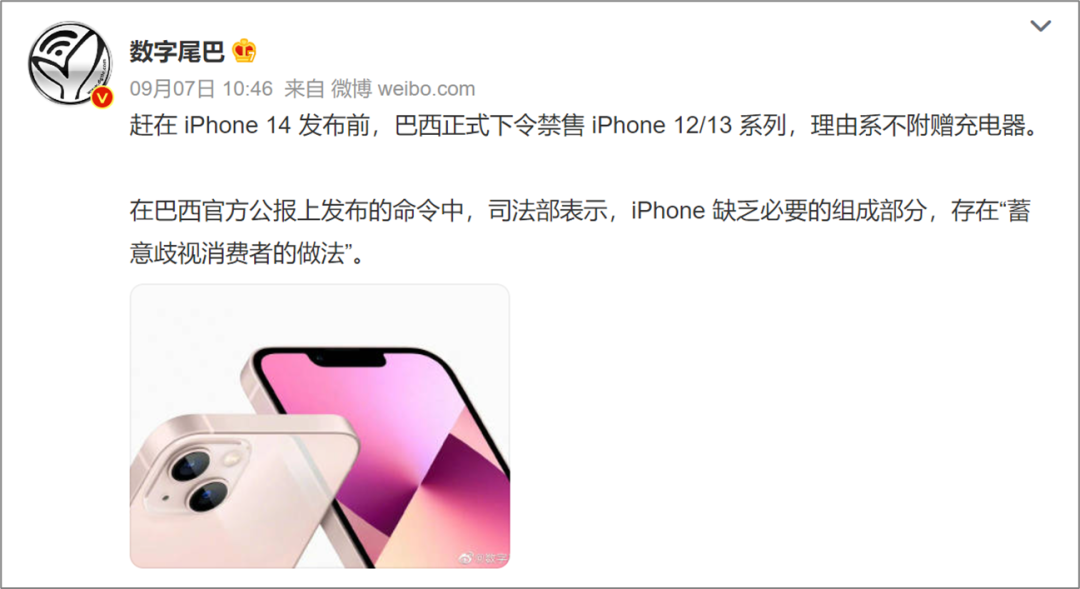Click the phrase 司法部表示

(x=548, y=211)
